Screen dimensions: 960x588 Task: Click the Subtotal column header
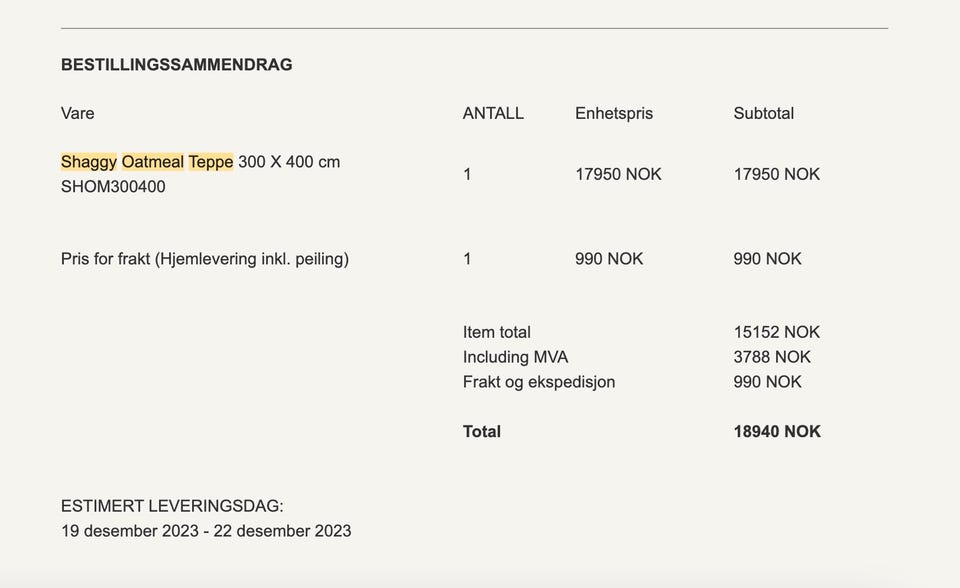tap(764, 113)
